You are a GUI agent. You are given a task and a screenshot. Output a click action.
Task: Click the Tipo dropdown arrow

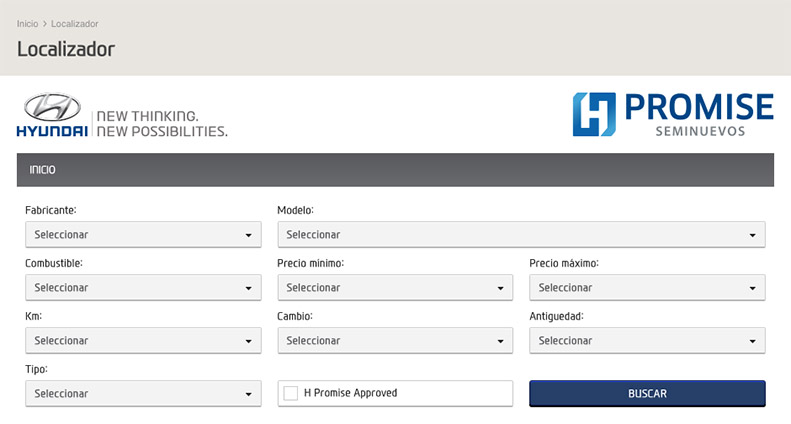(248, 394)
